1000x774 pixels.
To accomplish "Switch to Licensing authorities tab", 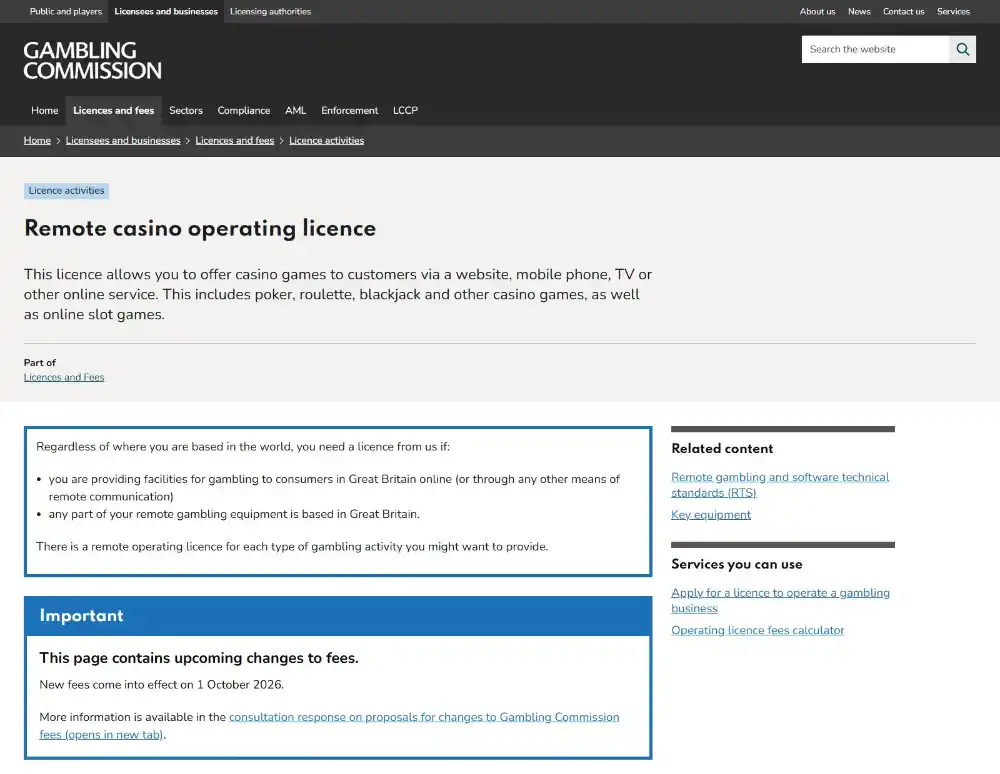I will click(x=270, y=11).
